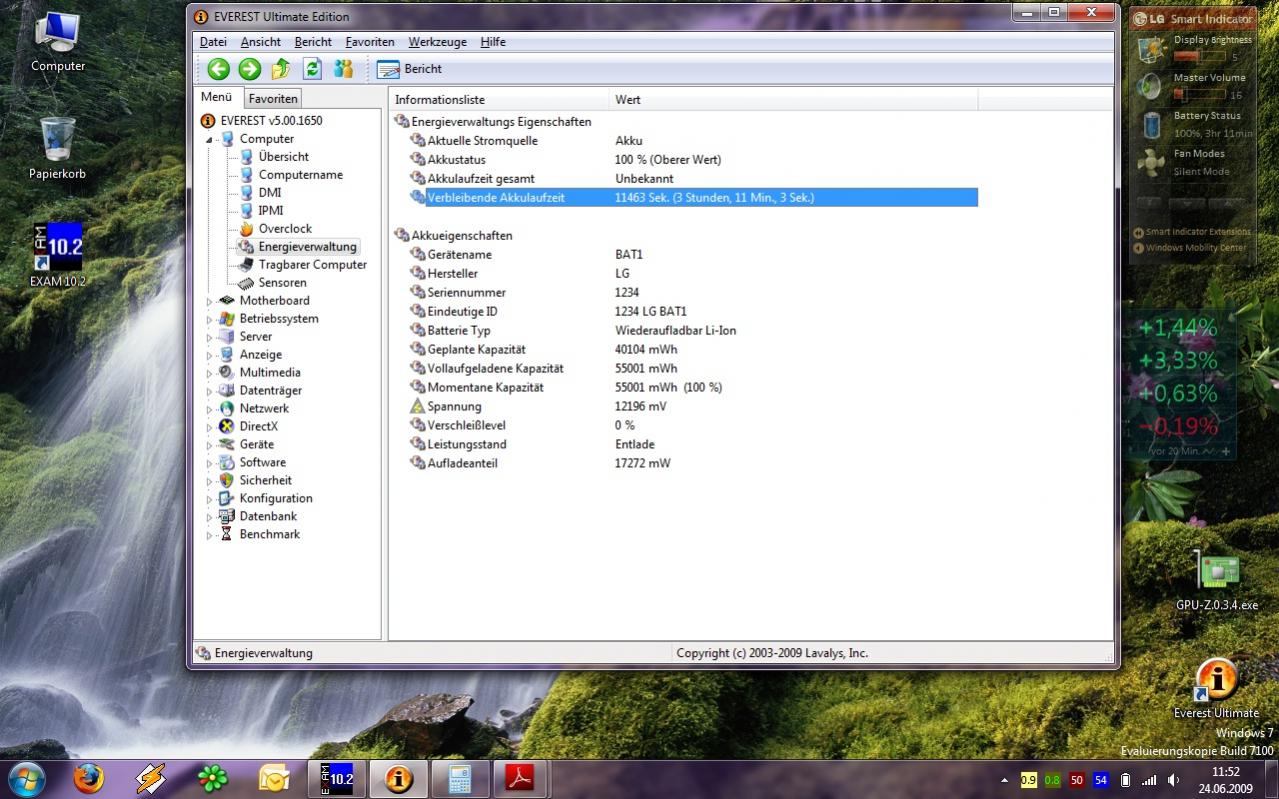The image size is (1279, 799).
Task: Expand the Betriebssystem tree node
Action: [x=210, y=319]
